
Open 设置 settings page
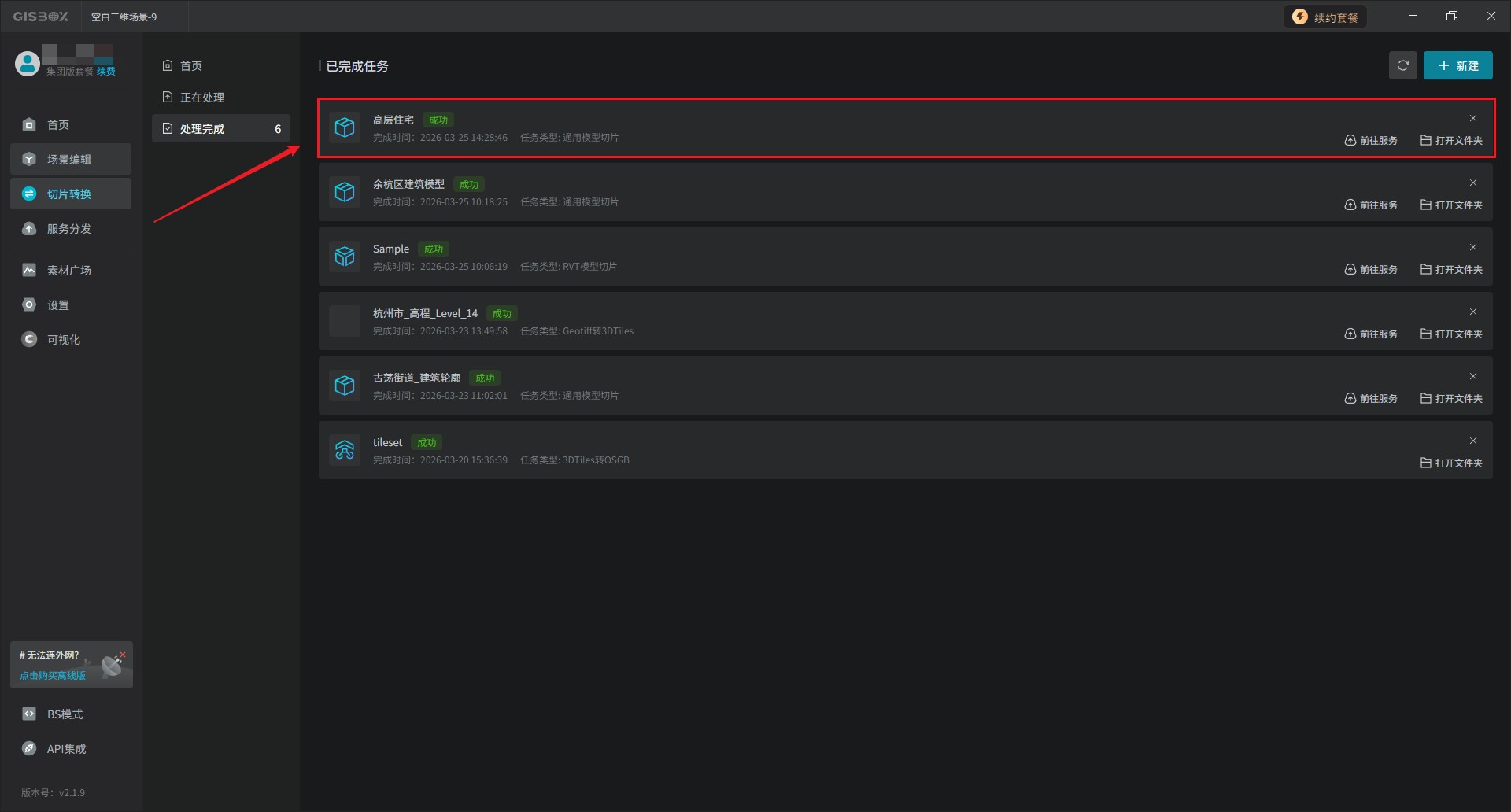[x=58, y=305]
